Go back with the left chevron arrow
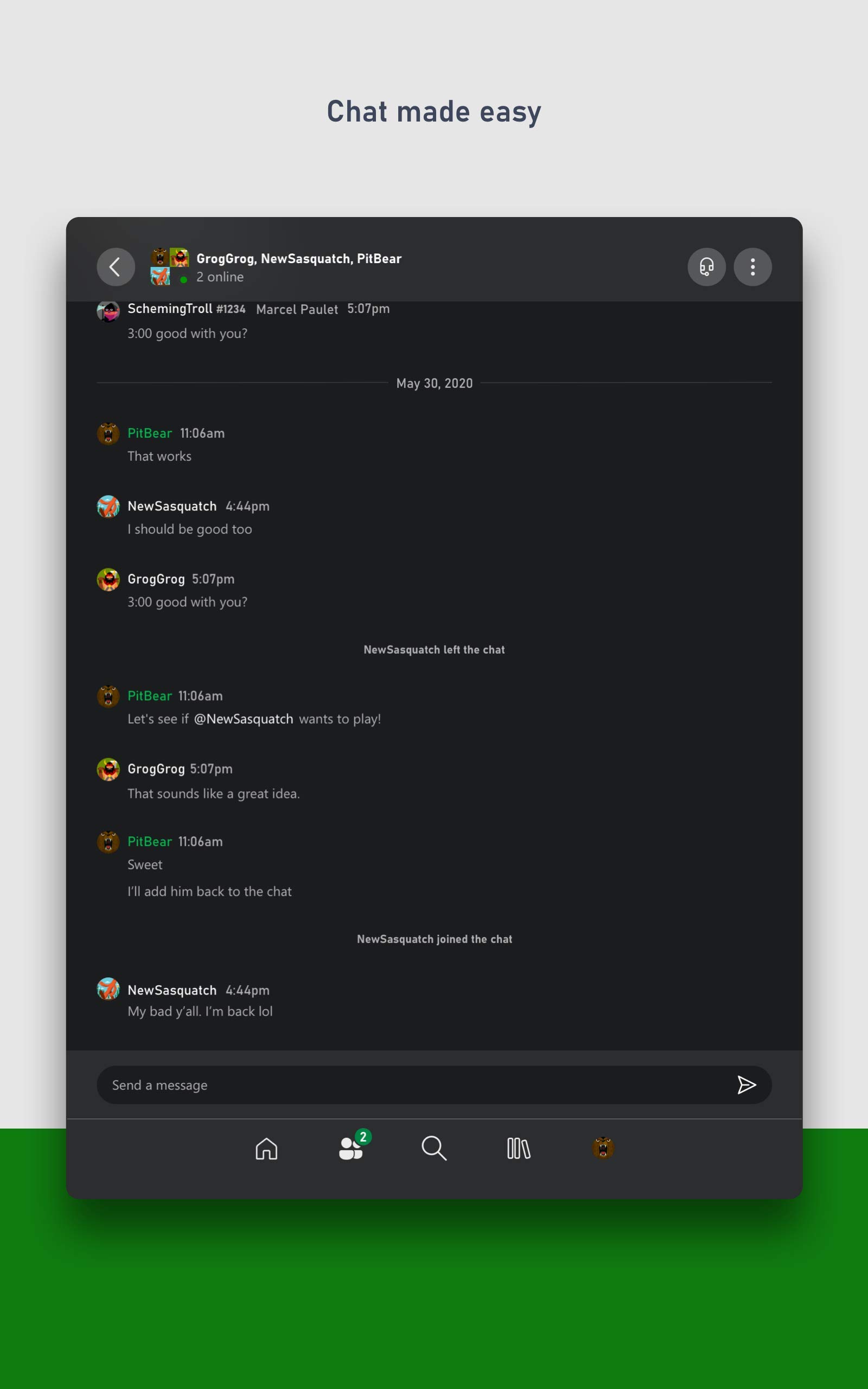Image resolution: width=868 pixels, height=1389 pixels. coord(116,267)
